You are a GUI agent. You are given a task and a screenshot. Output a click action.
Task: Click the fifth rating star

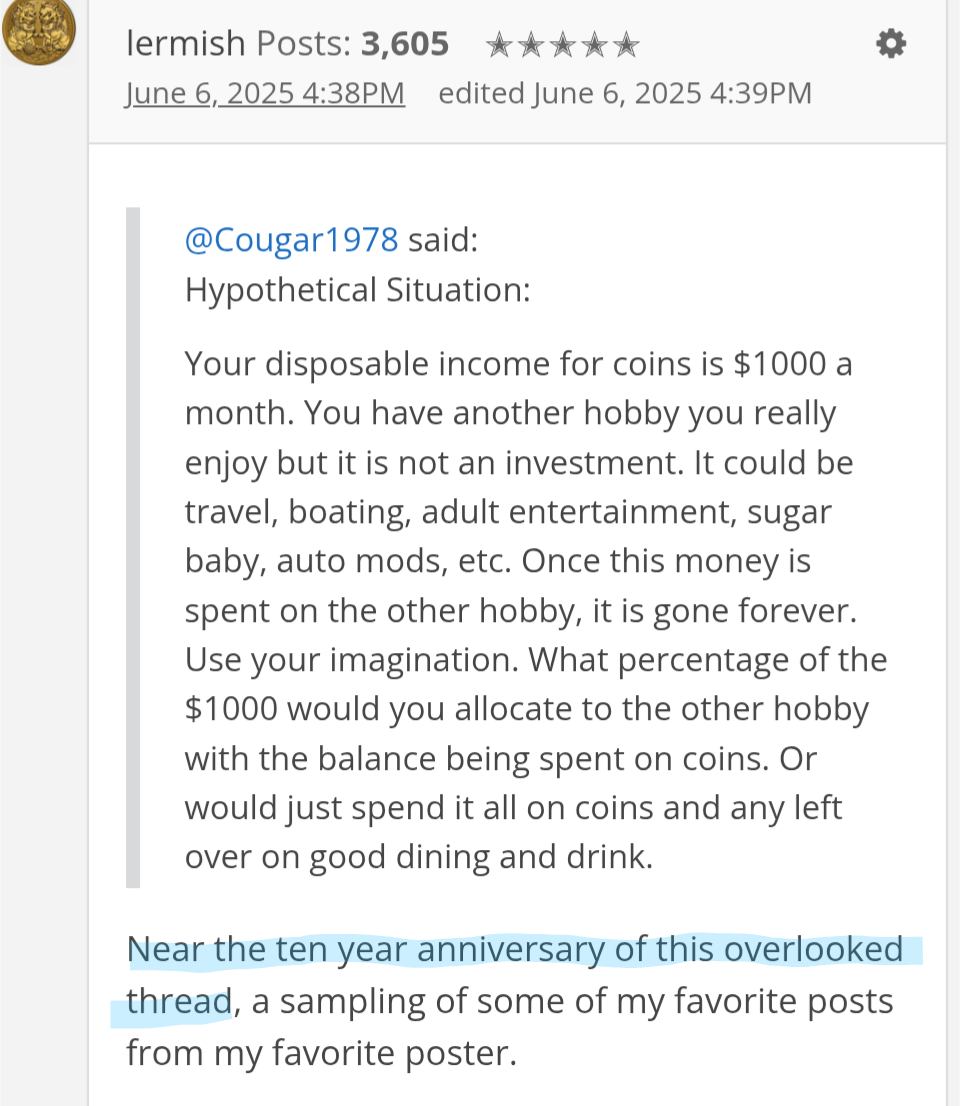coord(626,45)
